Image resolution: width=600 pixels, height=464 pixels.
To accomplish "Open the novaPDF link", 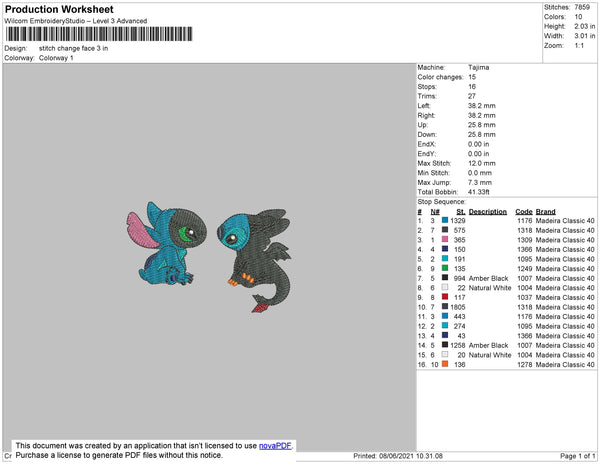I will coord(275,446).
